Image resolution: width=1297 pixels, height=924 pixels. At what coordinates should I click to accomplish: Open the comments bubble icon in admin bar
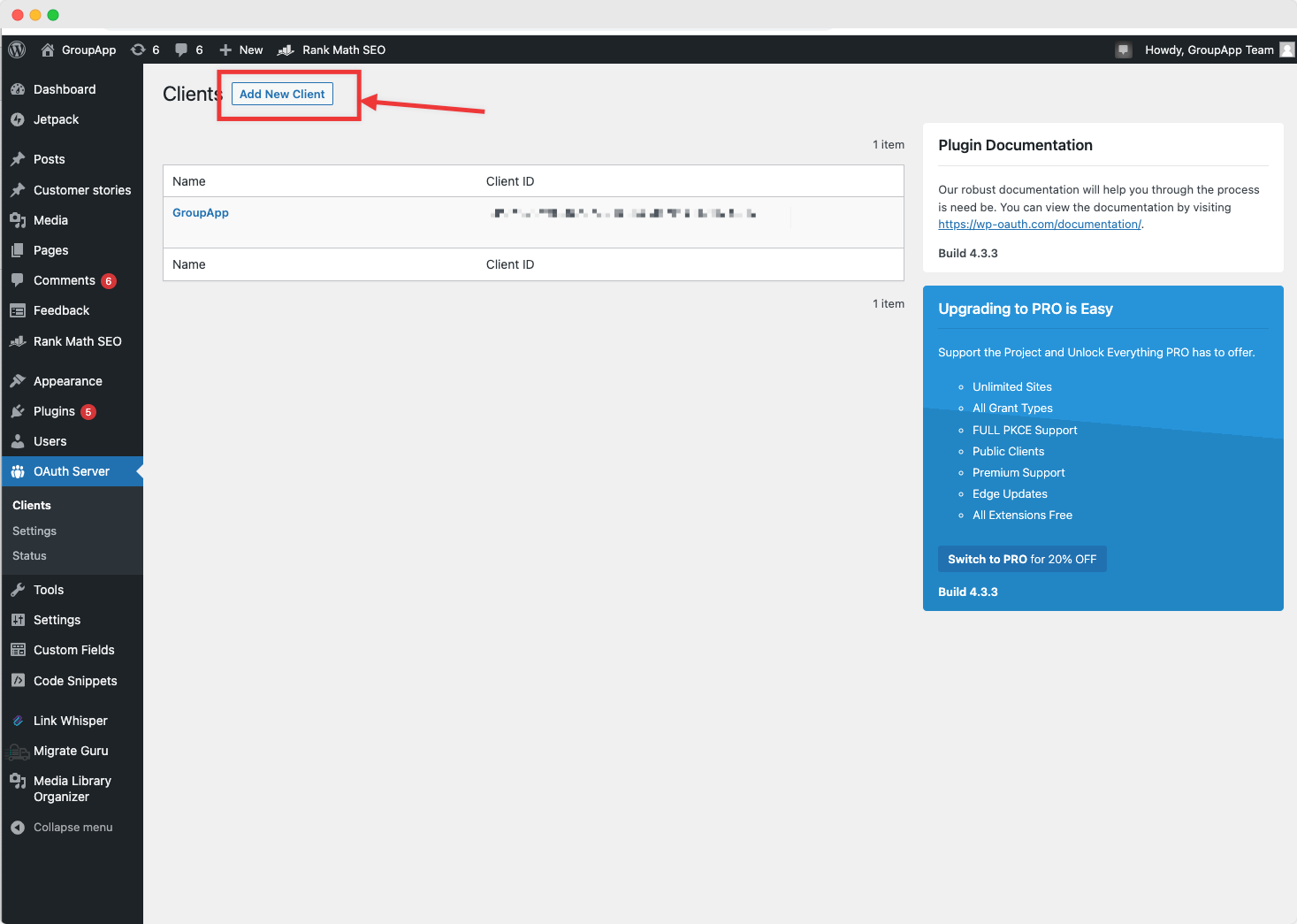[181, 50]
